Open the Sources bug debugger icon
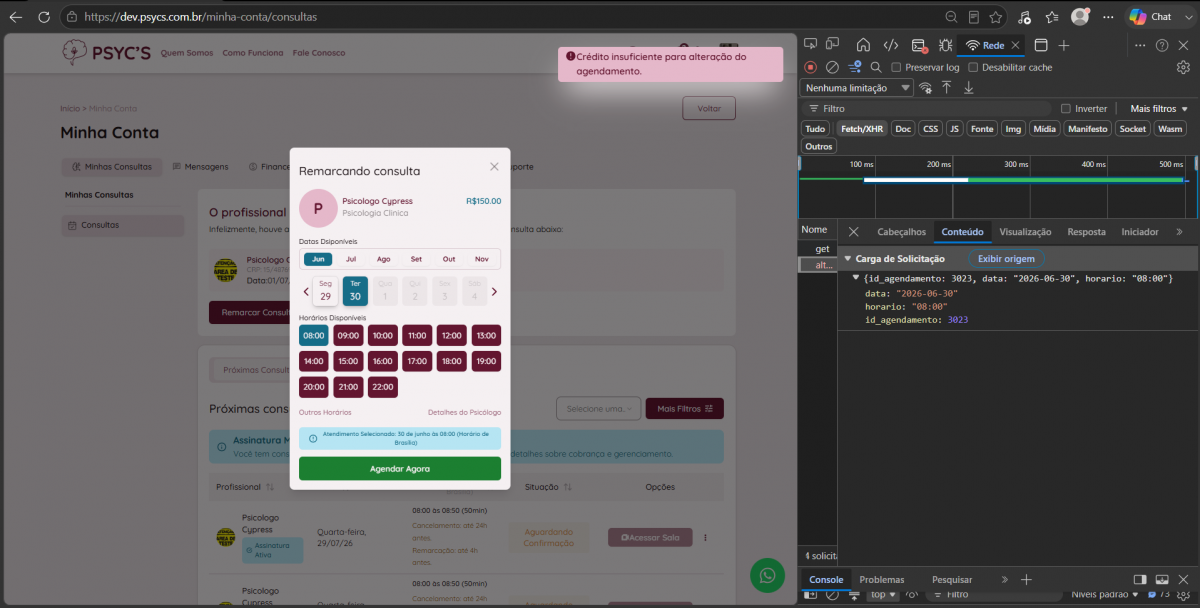The width and height of the screenshot is (1200, 608). 945,45
